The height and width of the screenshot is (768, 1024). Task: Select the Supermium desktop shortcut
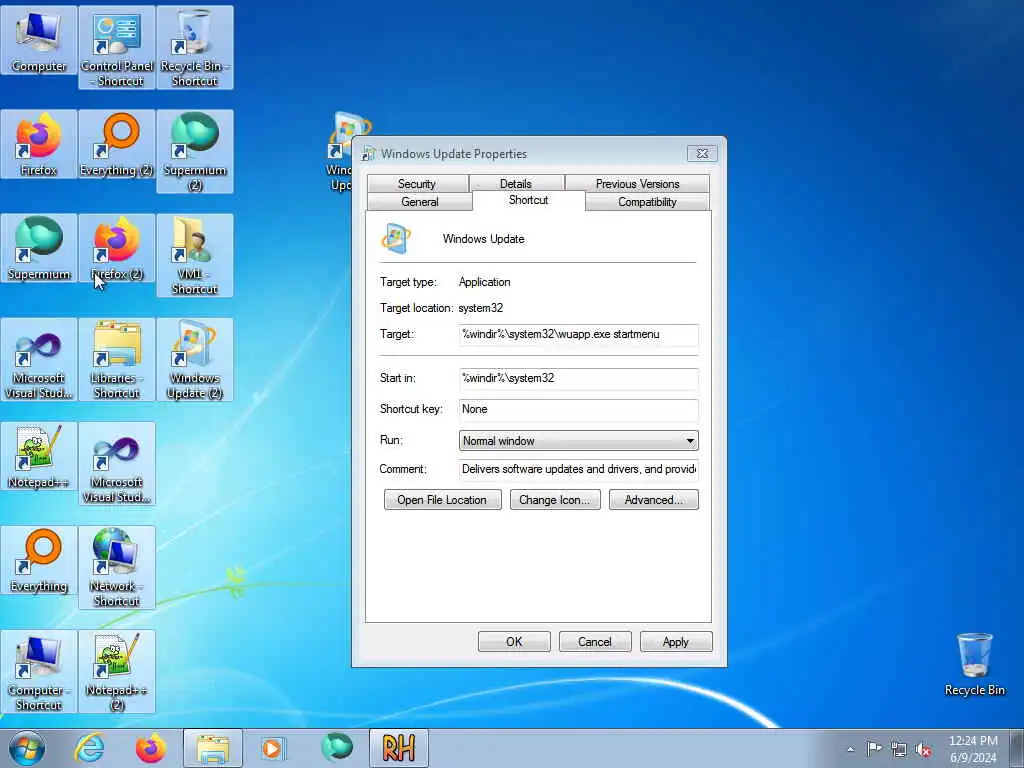tap(39, 249)
